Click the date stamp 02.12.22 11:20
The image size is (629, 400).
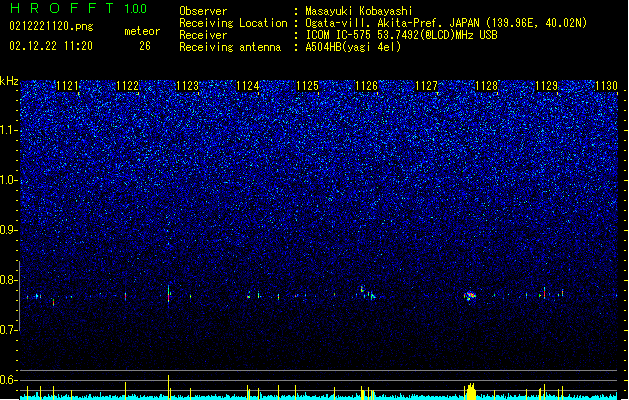pyautogui.click(x=51, y=46)
